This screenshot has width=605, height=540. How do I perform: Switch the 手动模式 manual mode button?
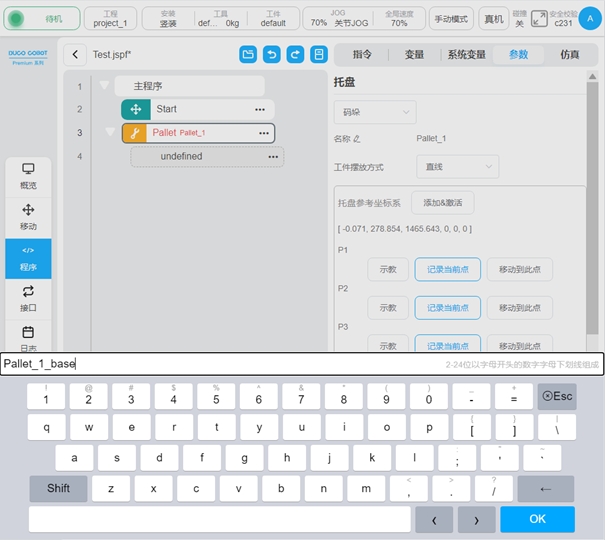click(452, 19)
